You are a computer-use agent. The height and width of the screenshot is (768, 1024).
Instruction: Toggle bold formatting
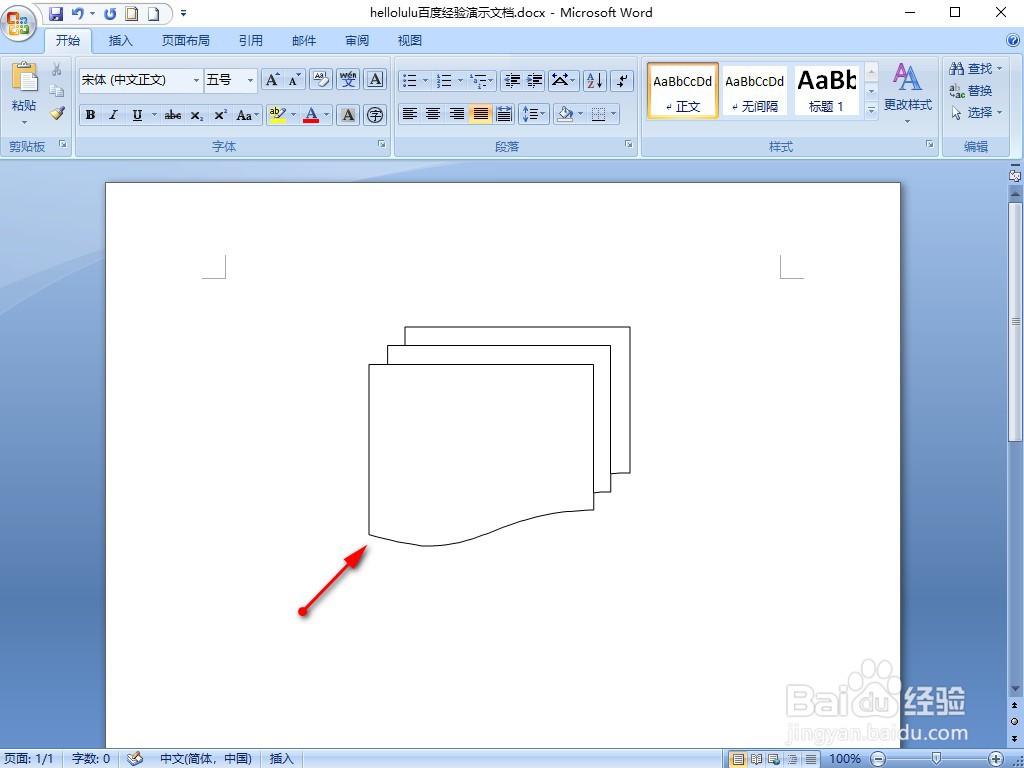91,115
